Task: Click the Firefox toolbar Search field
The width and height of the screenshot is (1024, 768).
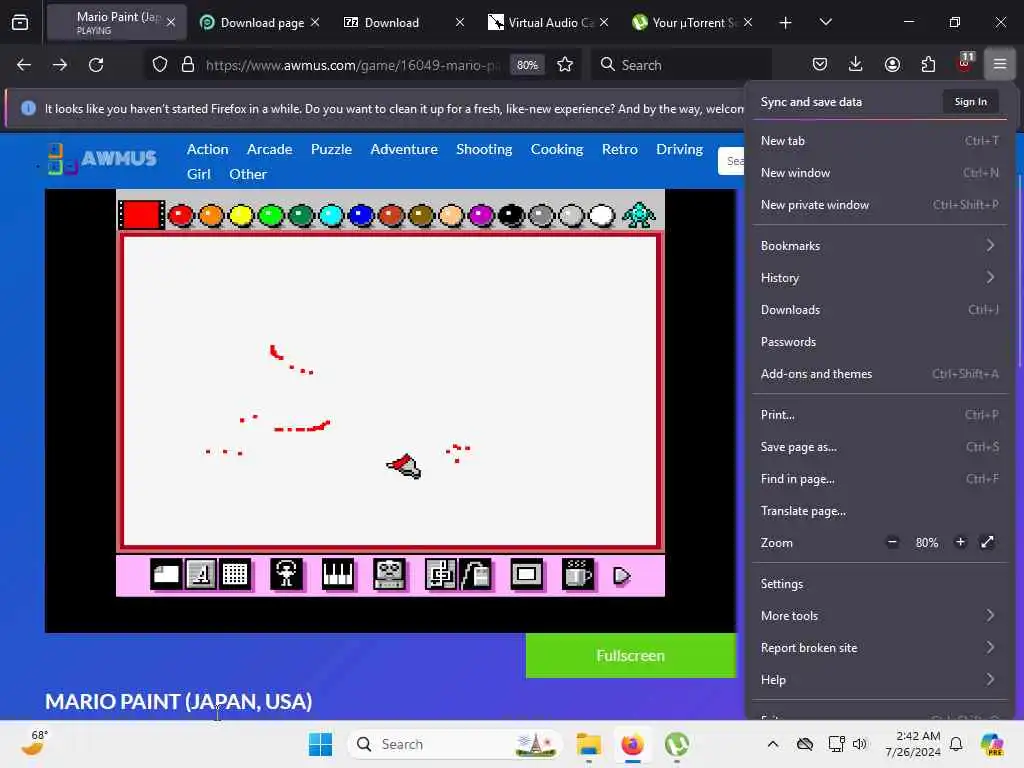Action: pos(681,64)
